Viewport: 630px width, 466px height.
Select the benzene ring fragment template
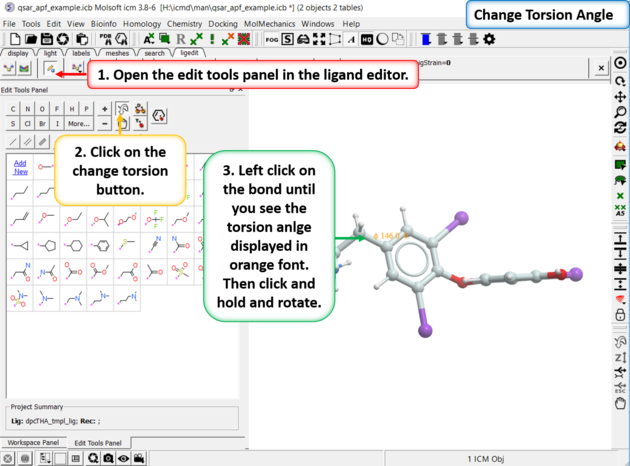[101, 245]
